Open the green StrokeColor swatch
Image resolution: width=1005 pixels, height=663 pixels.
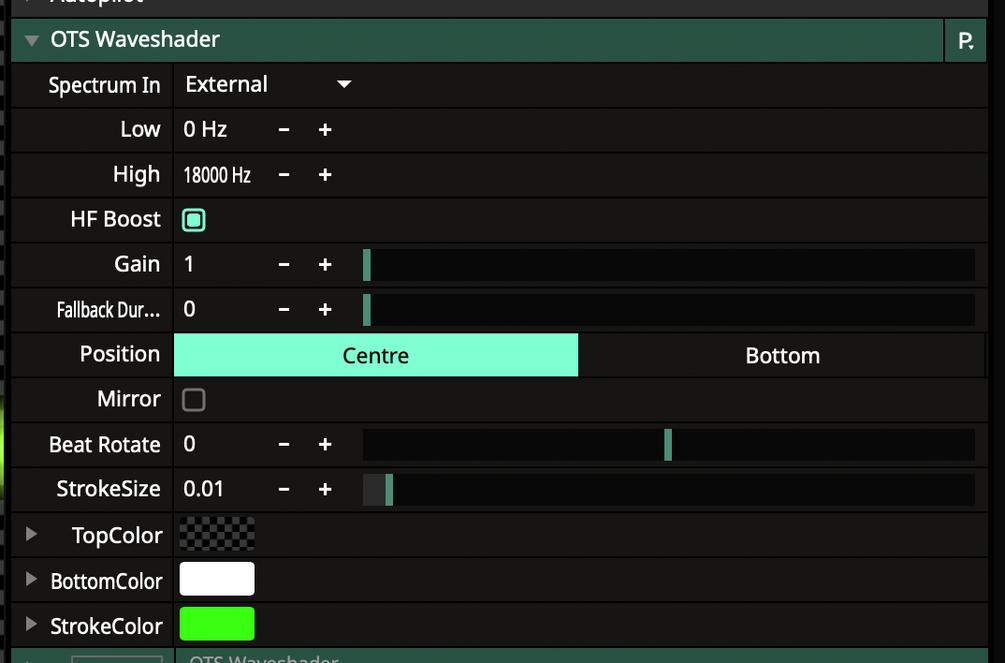(217, 625)
